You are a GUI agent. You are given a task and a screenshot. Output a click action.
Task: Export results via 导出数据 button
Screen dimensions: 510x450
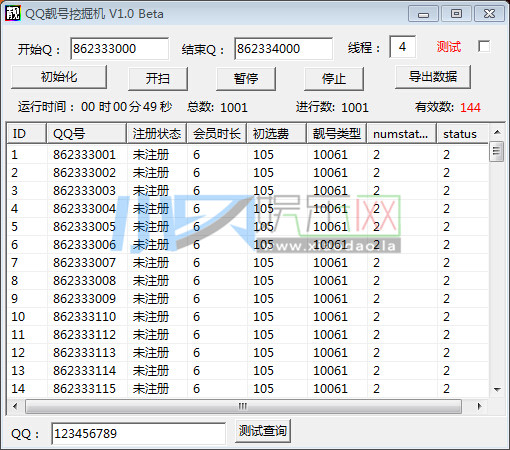point(433,77)
